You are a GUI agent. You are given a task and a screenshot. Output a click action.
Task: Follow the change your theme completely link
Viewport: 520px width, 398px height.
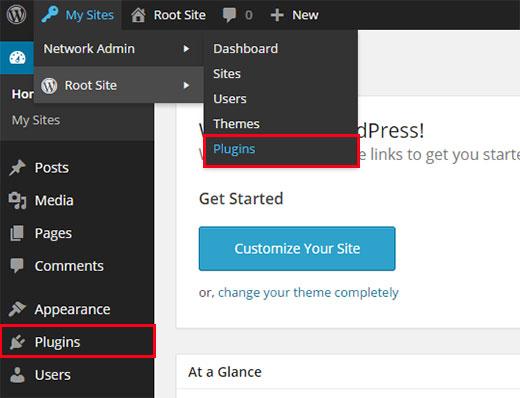(308, 293)
